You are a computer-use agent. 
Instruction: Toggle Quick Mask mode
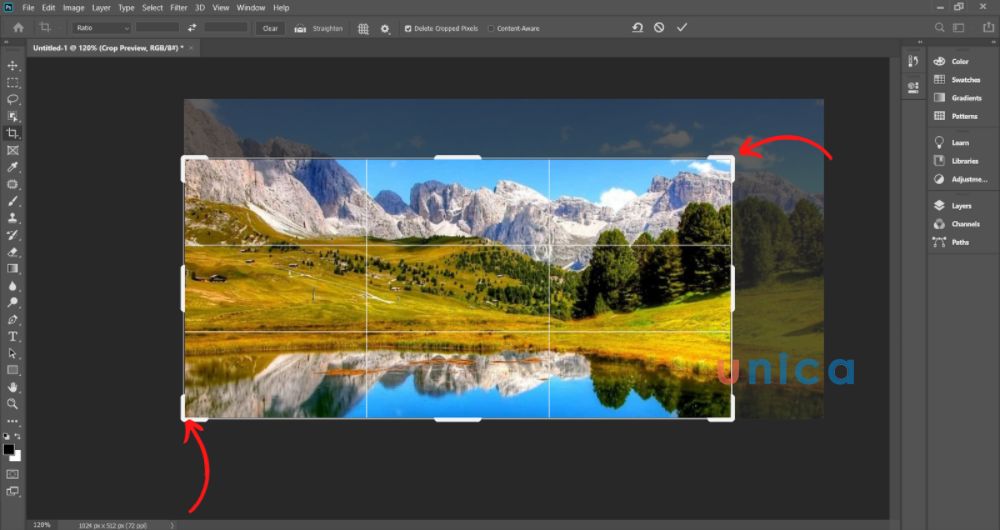(12, 475)
